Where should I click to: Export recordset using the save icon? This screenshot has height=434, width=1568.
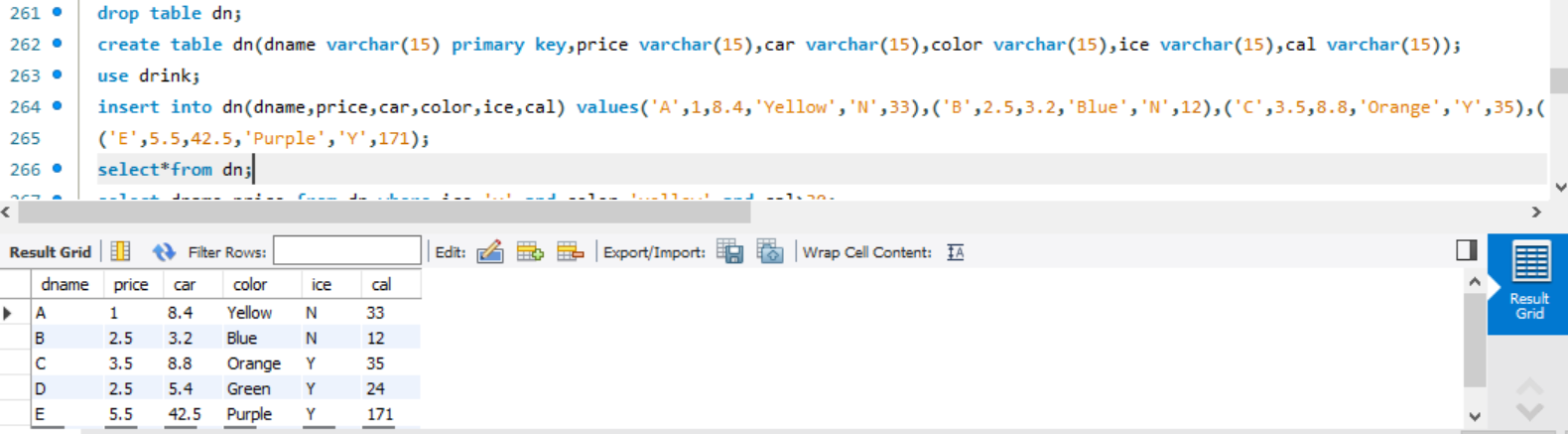click(x=729, y=252)
